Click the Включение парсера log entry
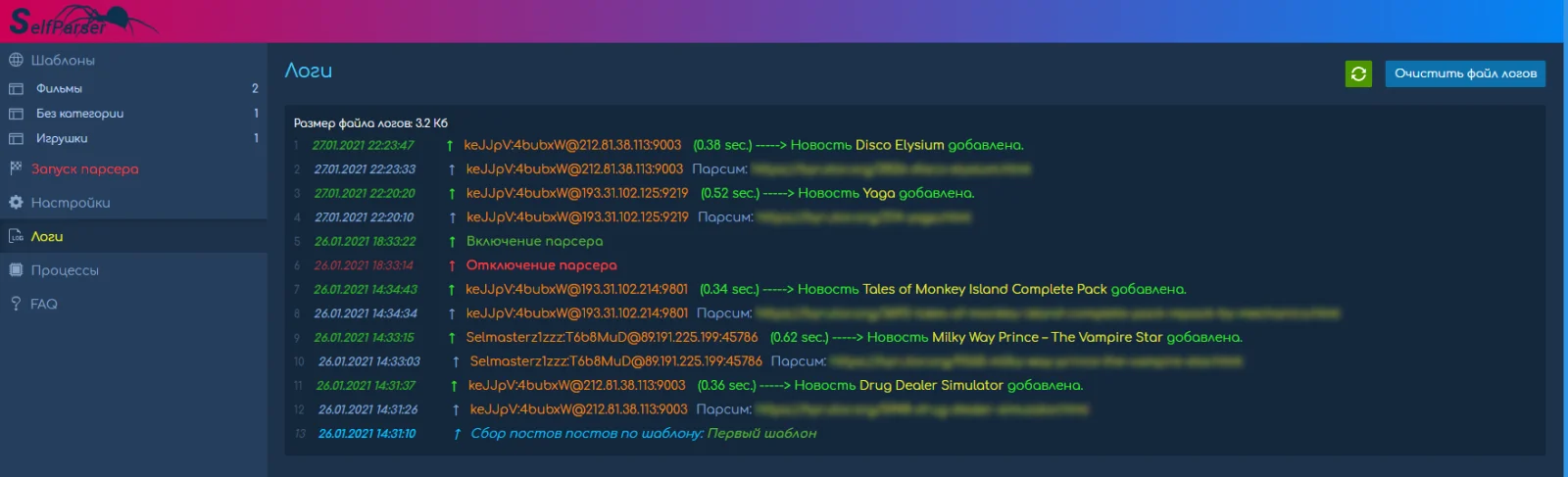 tap(534, 241)
